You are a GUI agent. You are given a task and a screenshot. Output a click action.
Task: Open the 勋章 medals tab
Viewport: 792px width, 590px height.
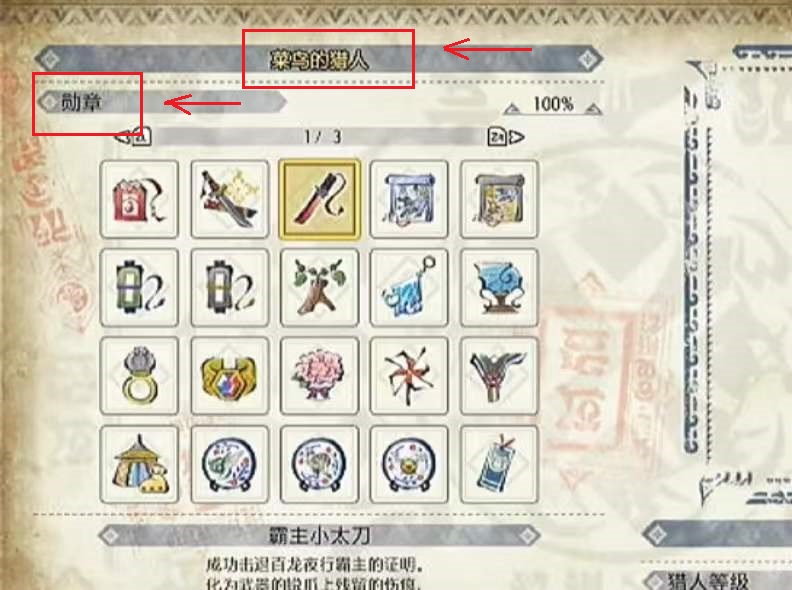81,102
